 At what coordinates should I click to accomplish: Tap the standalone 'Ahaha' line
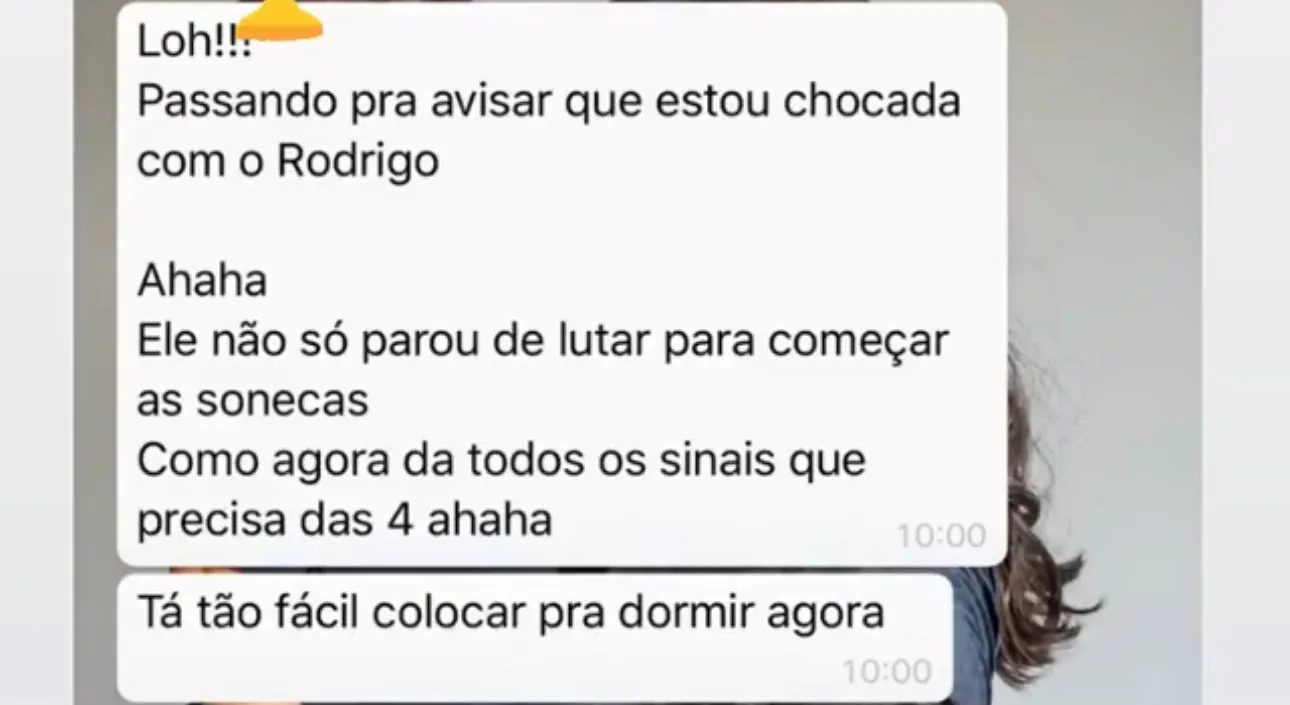(x=202, y=282)
